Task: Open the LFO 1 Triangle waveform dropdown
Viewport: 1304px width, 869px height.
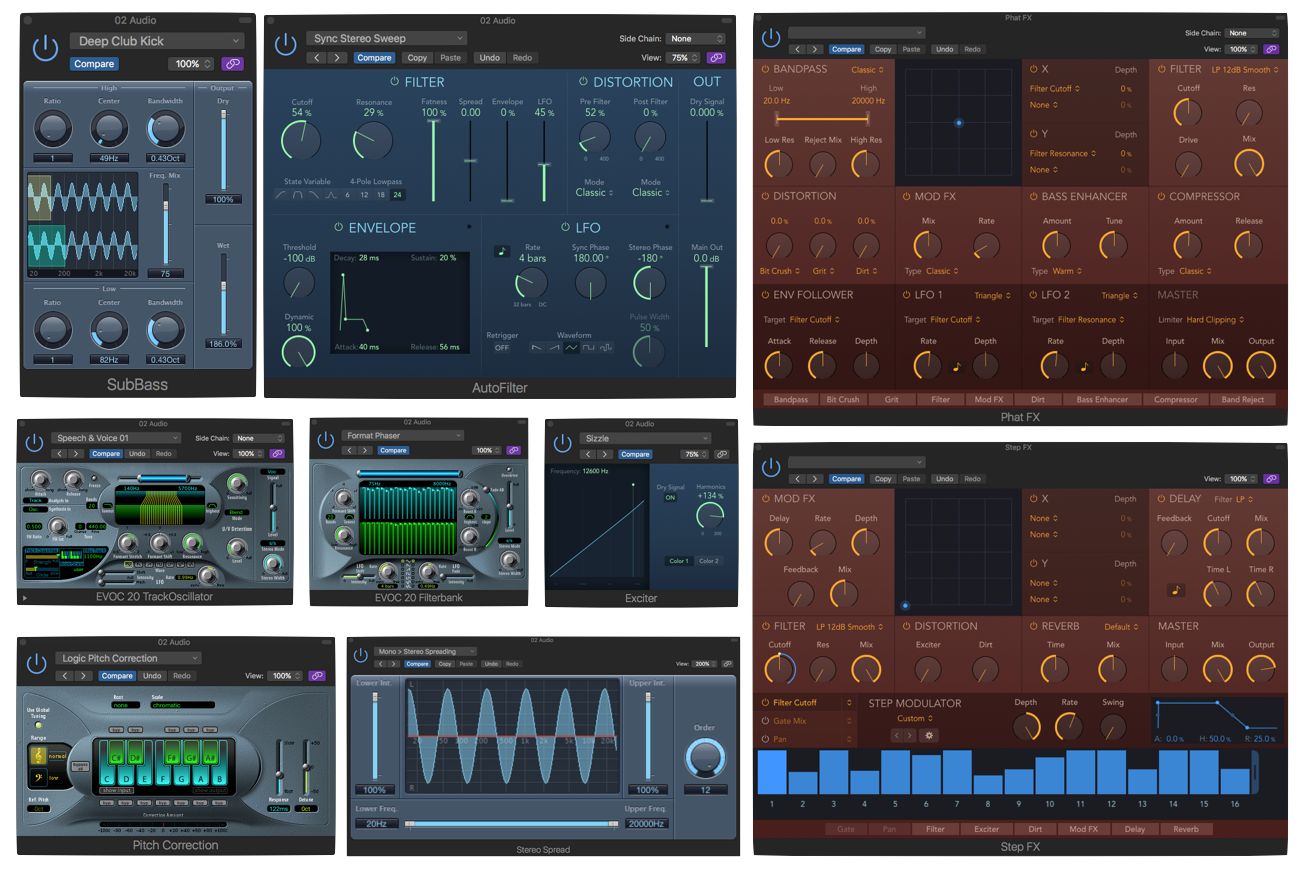Action: (x=993, y=295)
